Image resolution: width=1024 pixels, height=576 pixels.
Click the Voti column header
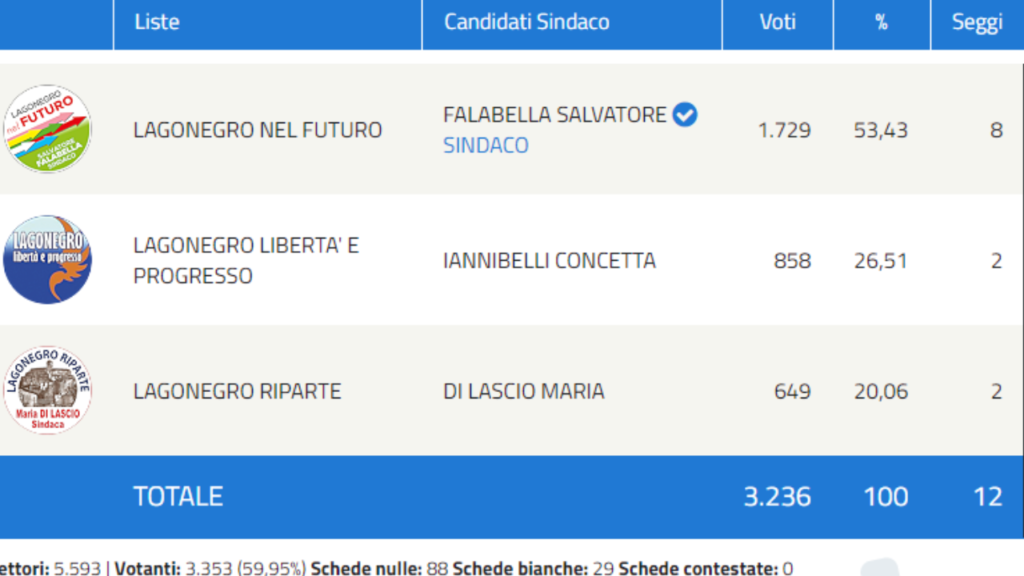777,22
